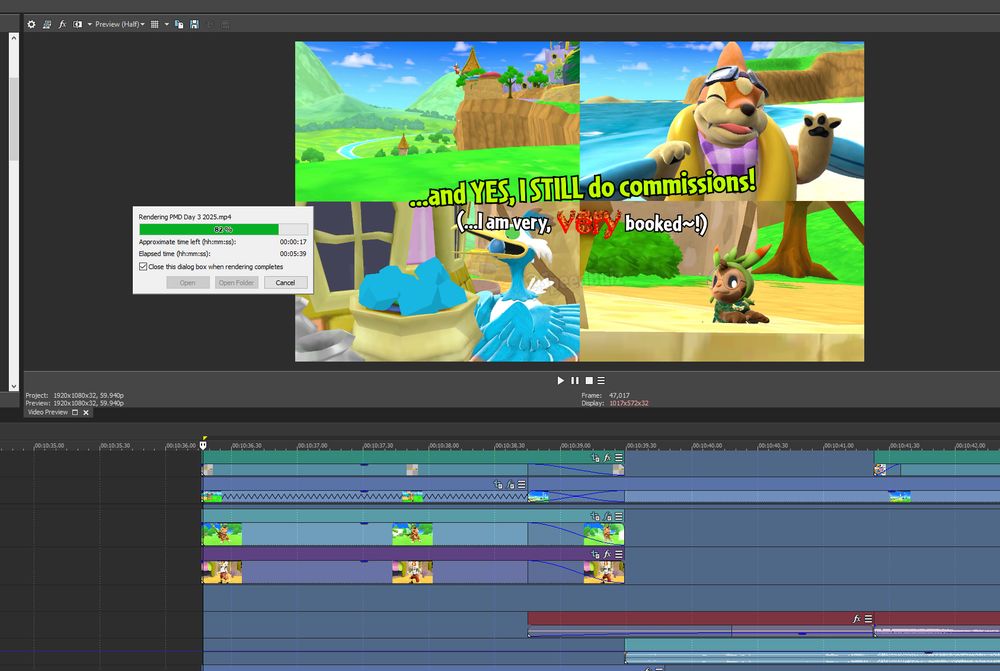The height and width of the screenshot is (671, 1000).
Task: Click small thumbnail near 00:10:41.30 on top track
Action: 880,470
